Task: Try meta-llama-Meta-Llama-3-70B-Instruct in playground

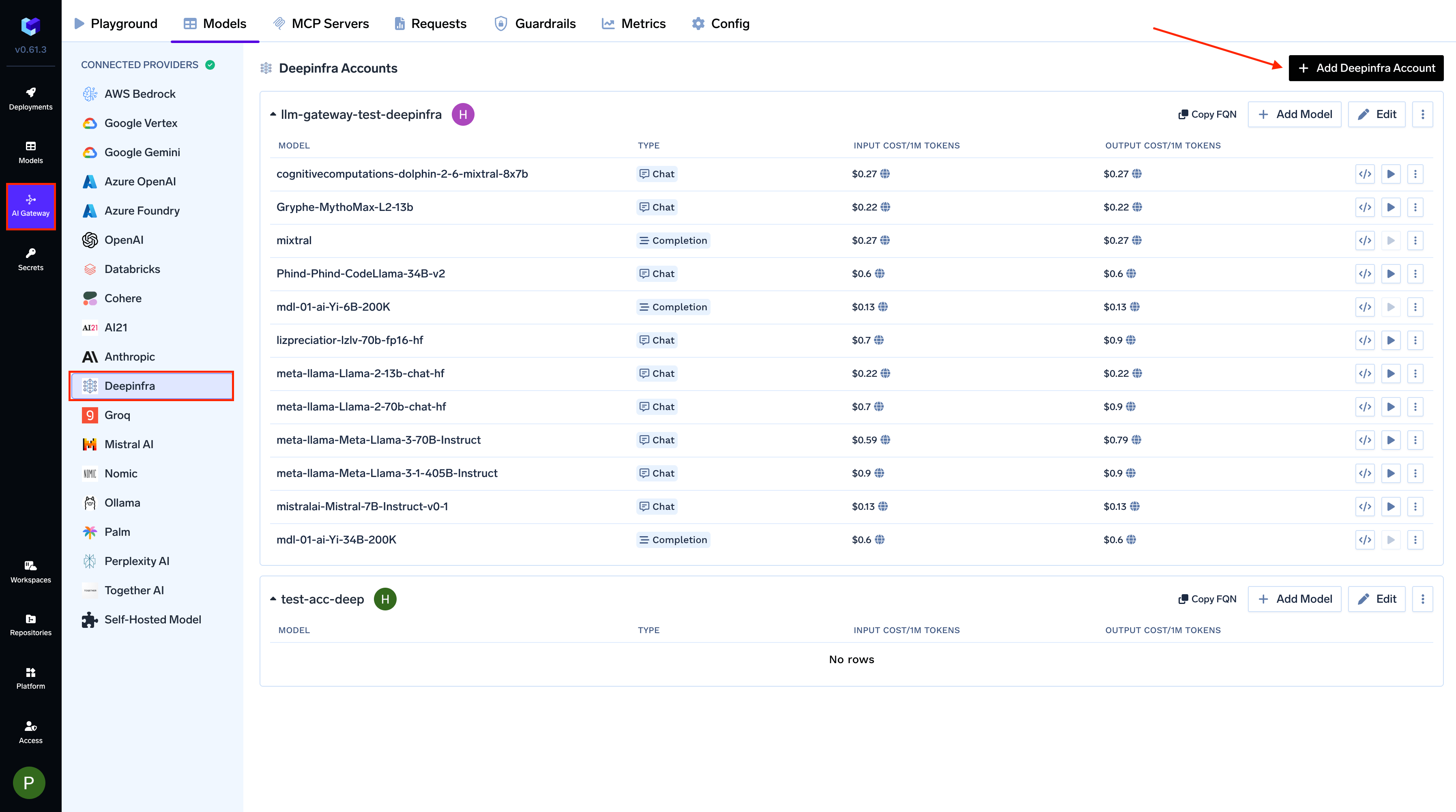Action: click(x=1390, y=440)
